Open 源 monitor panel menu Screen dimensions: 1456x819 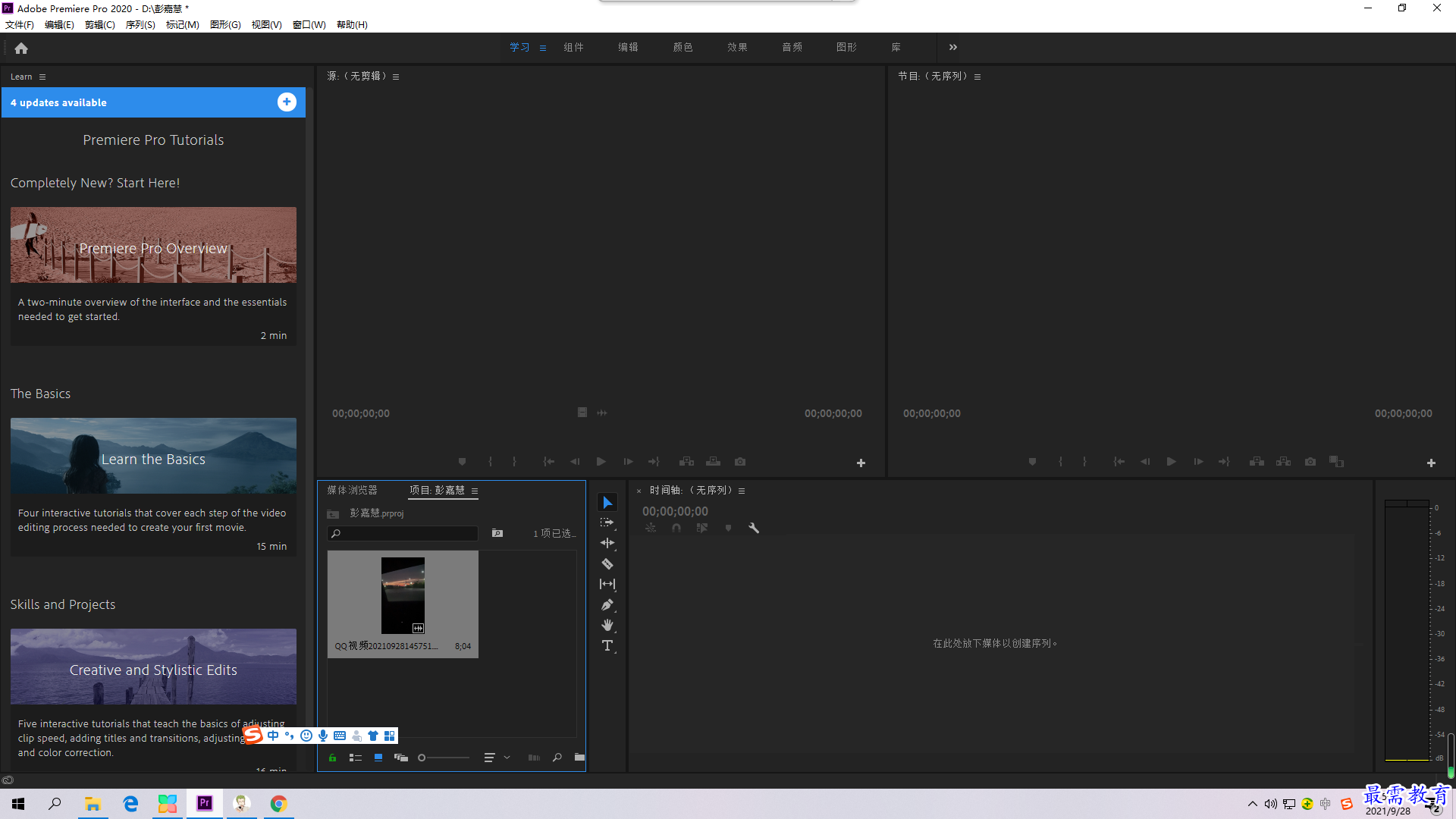click(x=396, y=77)
